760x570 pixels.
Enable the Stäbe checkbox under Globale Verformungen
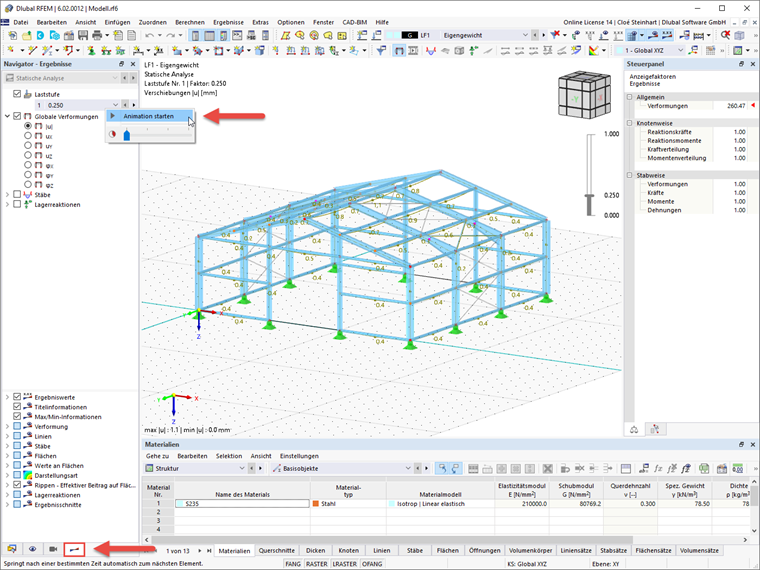(17, 195)
